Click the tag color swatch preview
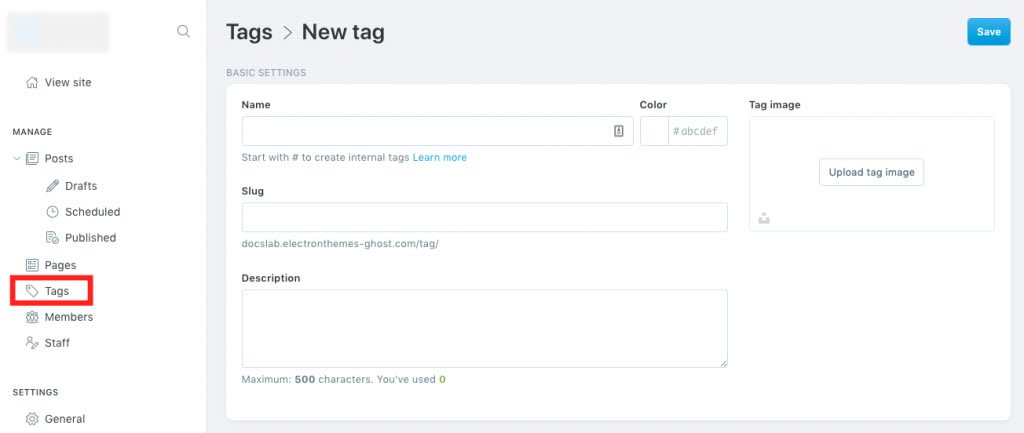Screen dimensions: 1024x433 654,131
